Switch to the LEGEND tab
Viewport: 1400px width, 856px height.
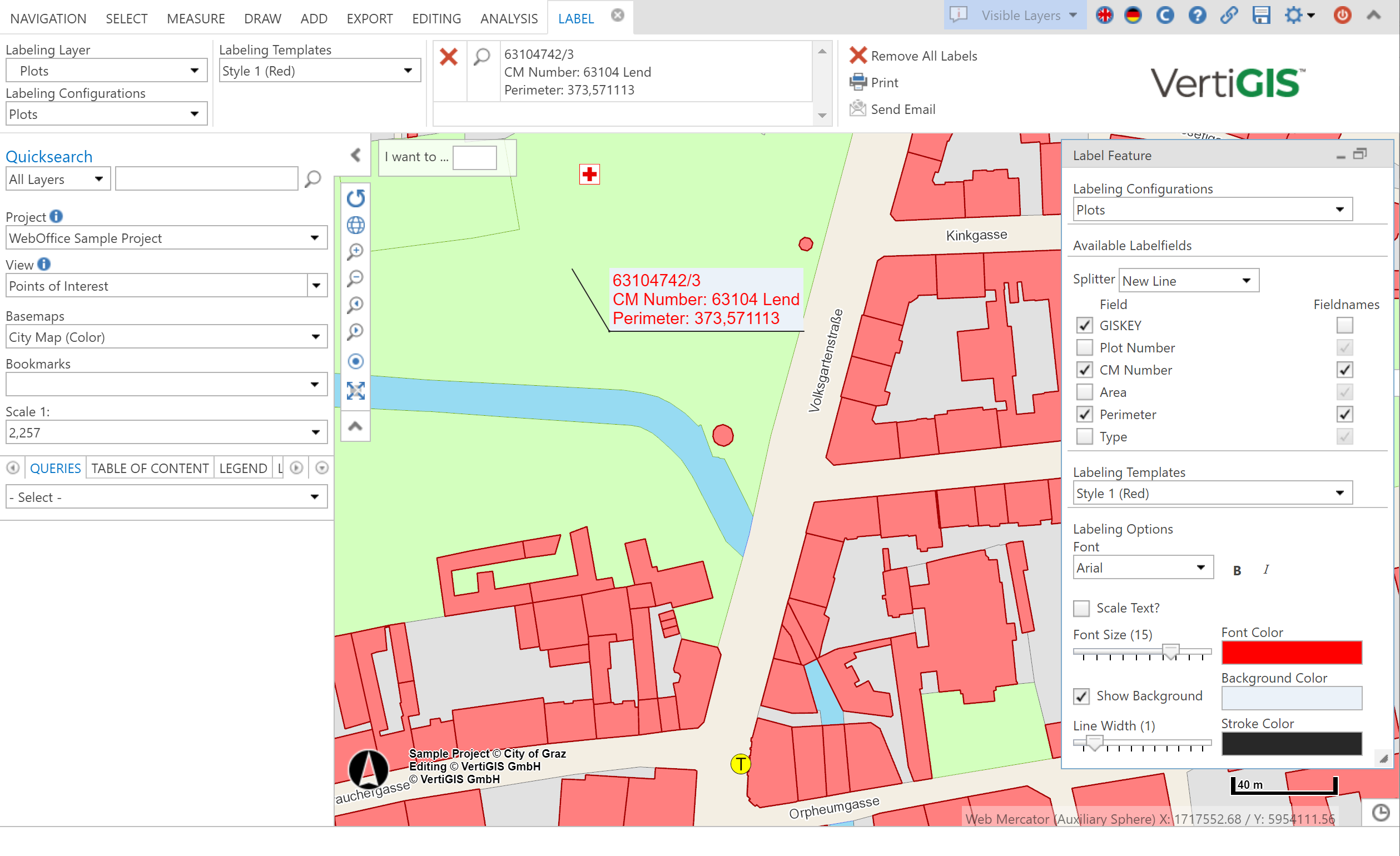tap(243, 467)
